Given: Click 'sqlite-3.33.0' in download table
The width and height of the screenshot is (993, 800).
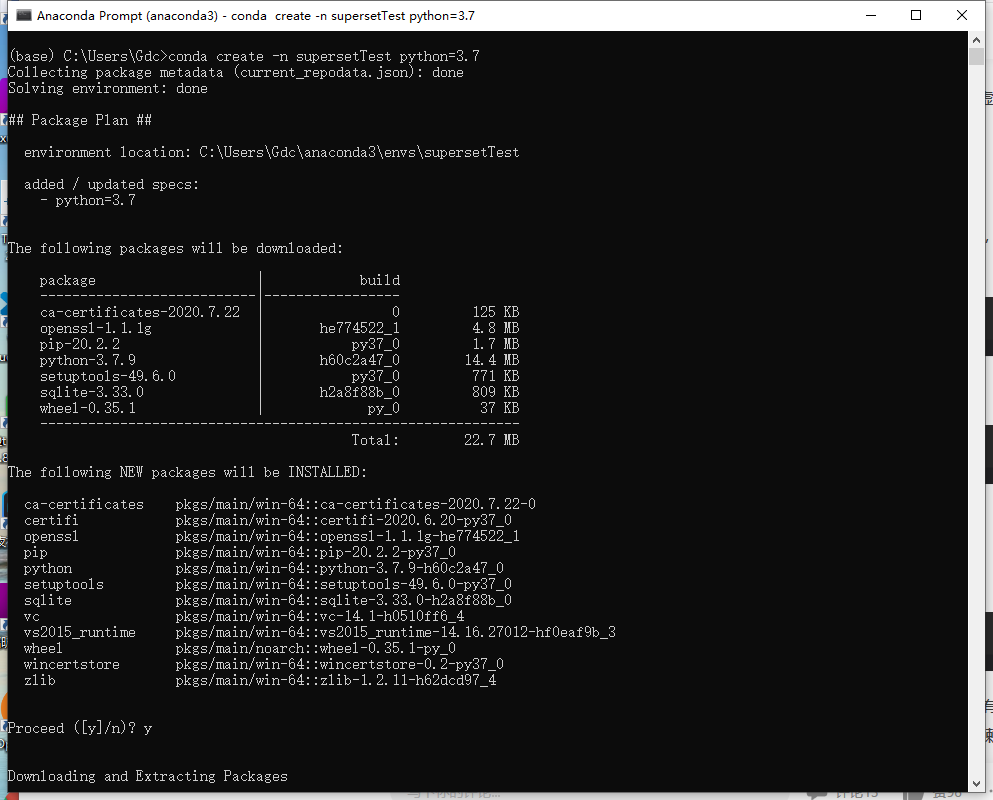Looking at the screenshot, I should (92, 392).
